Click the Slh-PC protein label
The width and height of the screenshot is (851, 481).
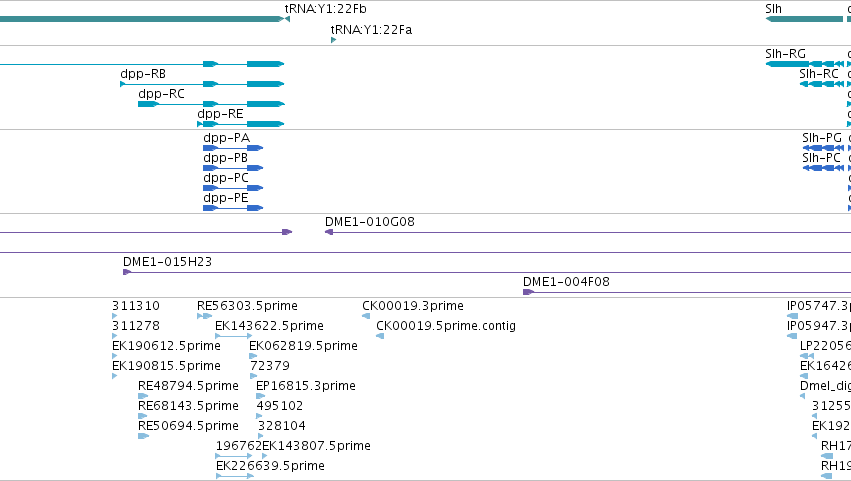point(821,158)
